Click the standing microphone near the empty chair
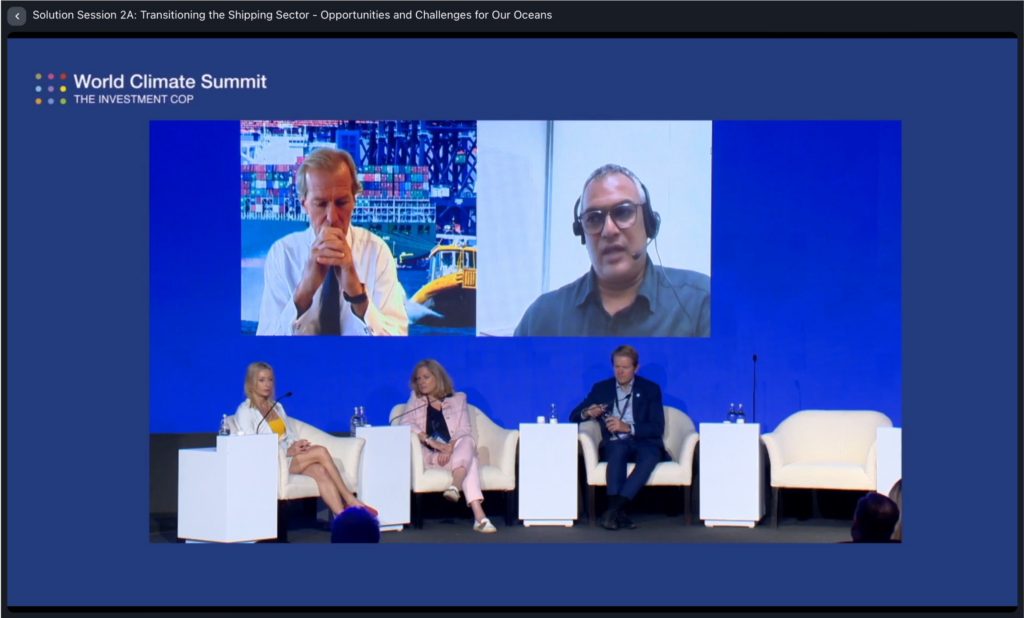 754,388
